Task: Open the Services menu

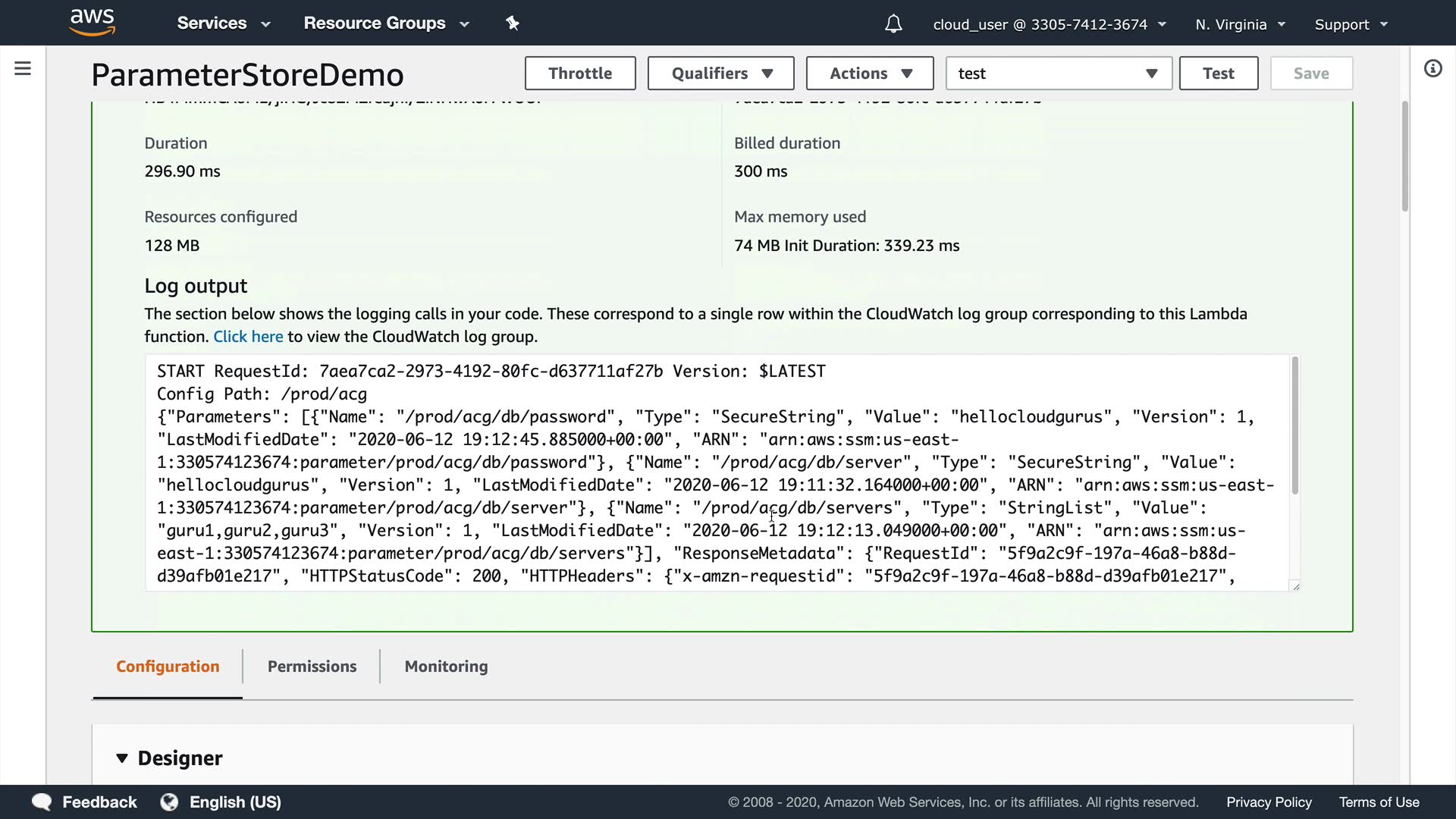Action: [223, 24]
